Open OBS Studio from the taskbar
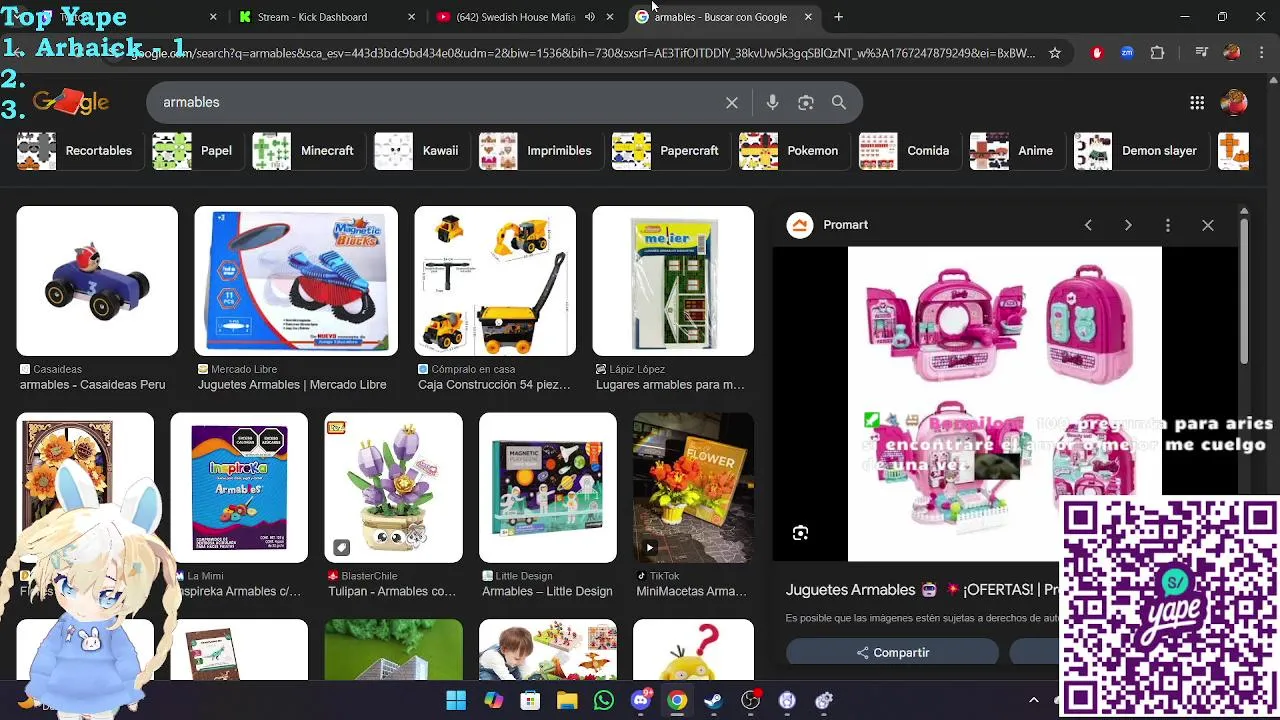The image size is (1280, 720). coord(750,700)
